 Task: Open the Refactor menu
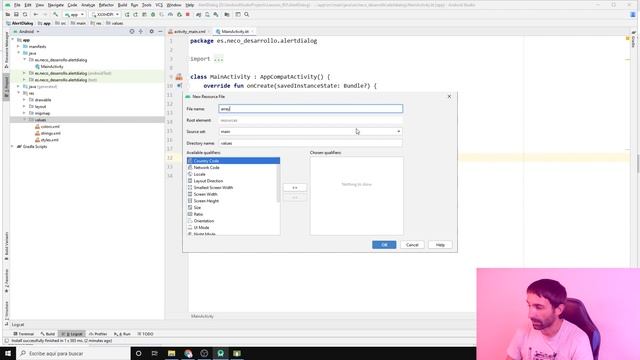tap(106, 5)
